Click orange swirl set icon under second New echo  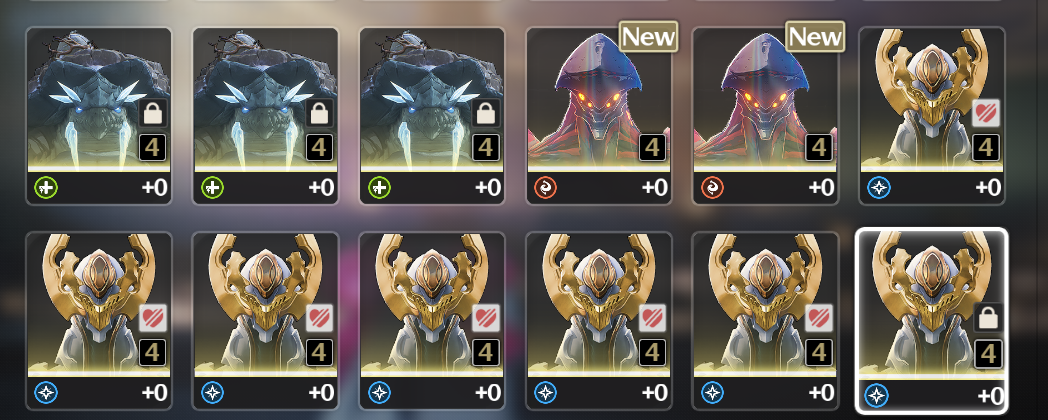(713, 188)
